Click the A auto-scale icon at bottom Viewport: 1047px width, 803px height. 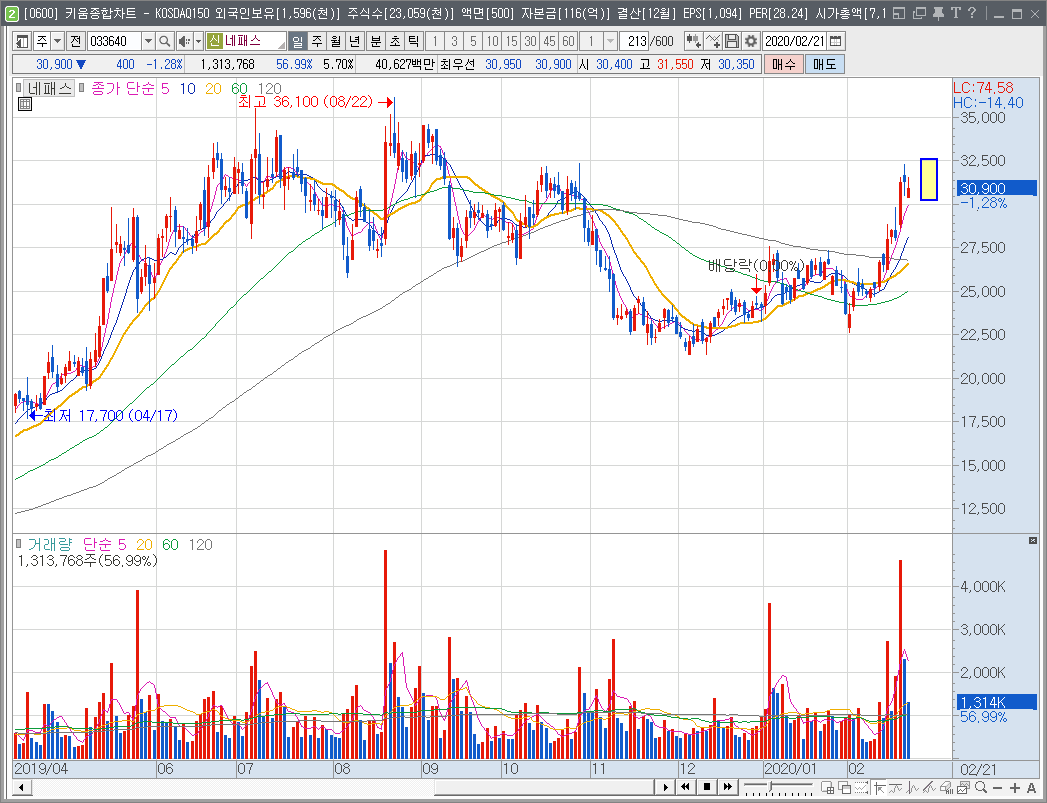[1031, 787]
